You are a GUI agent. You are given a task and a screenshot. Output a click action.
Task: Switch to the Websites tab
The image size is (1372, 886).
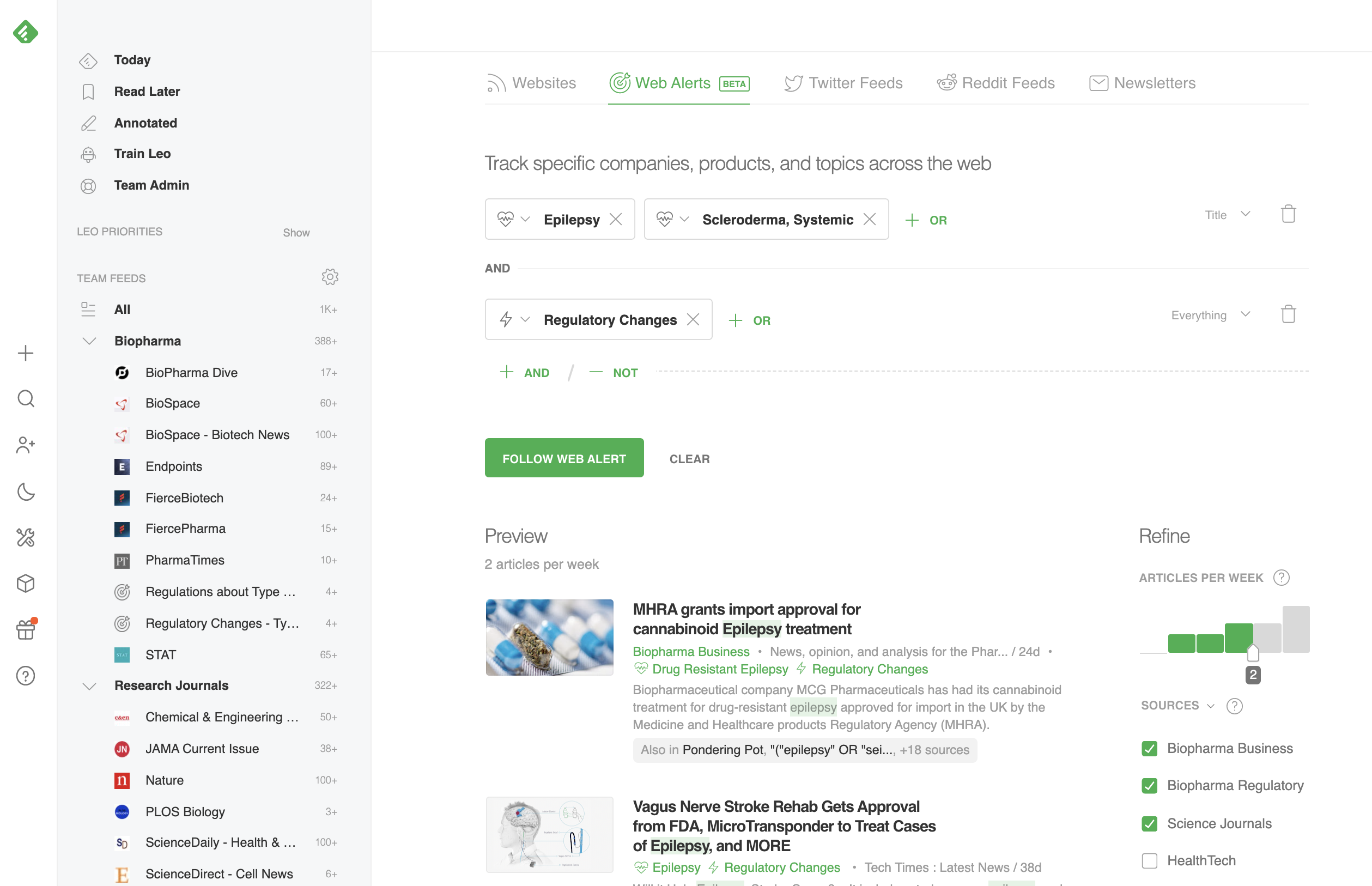[x=531, y=83]
